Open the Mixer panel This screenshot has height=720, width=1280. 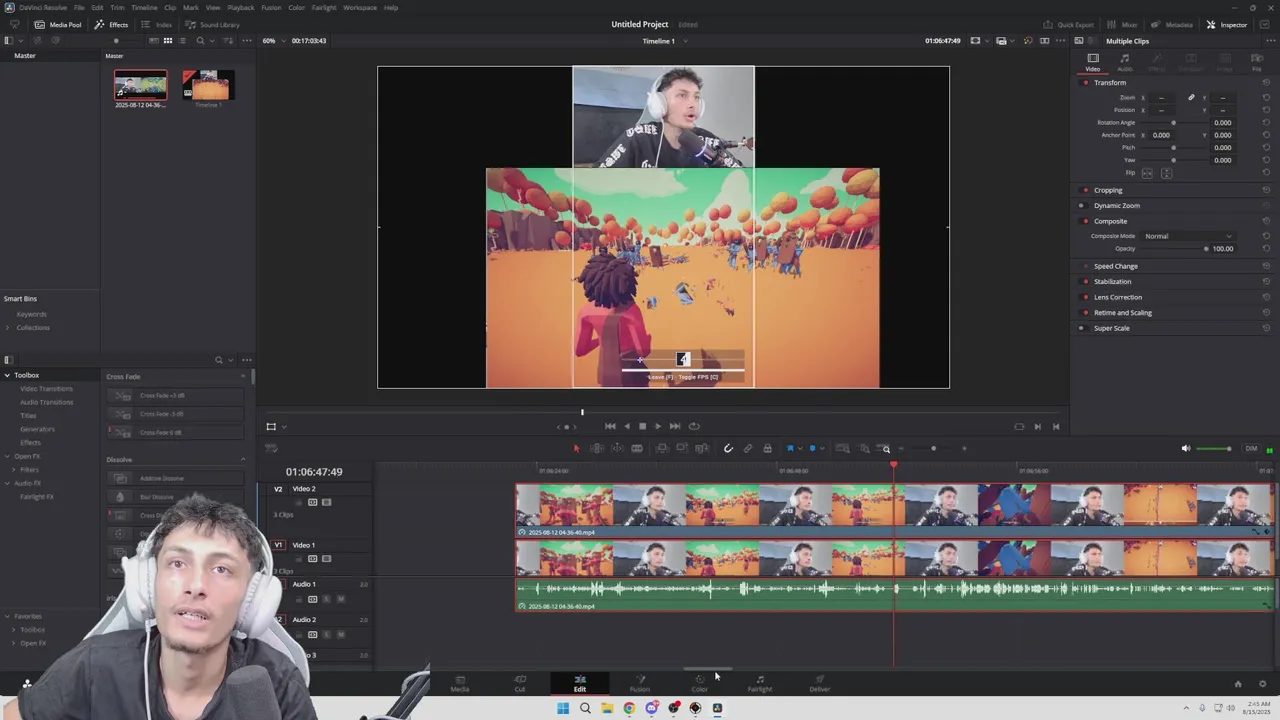pyautogui.click(x=1123, y=24)
